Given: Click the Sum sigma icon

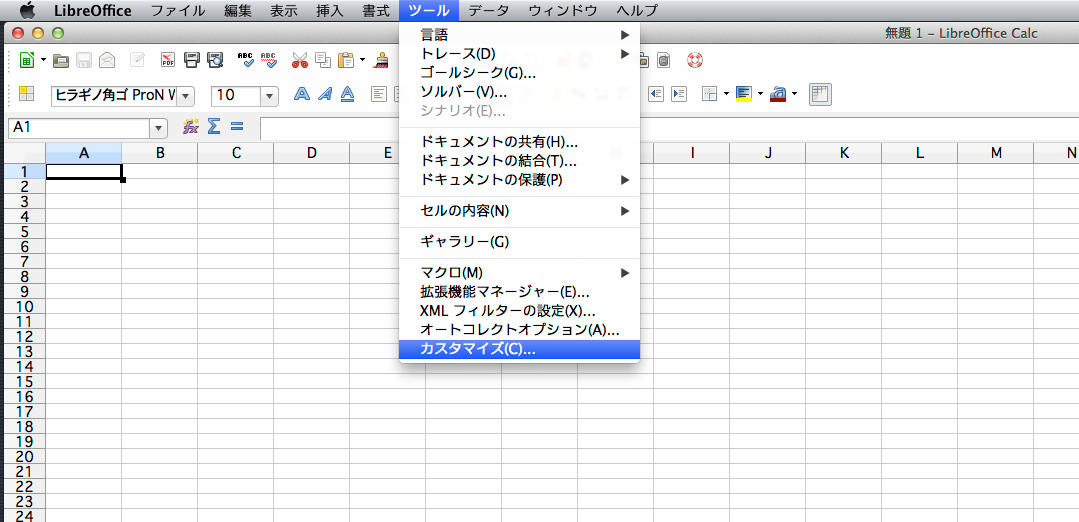Looking at the screenshot, I should tap(213, 127).
